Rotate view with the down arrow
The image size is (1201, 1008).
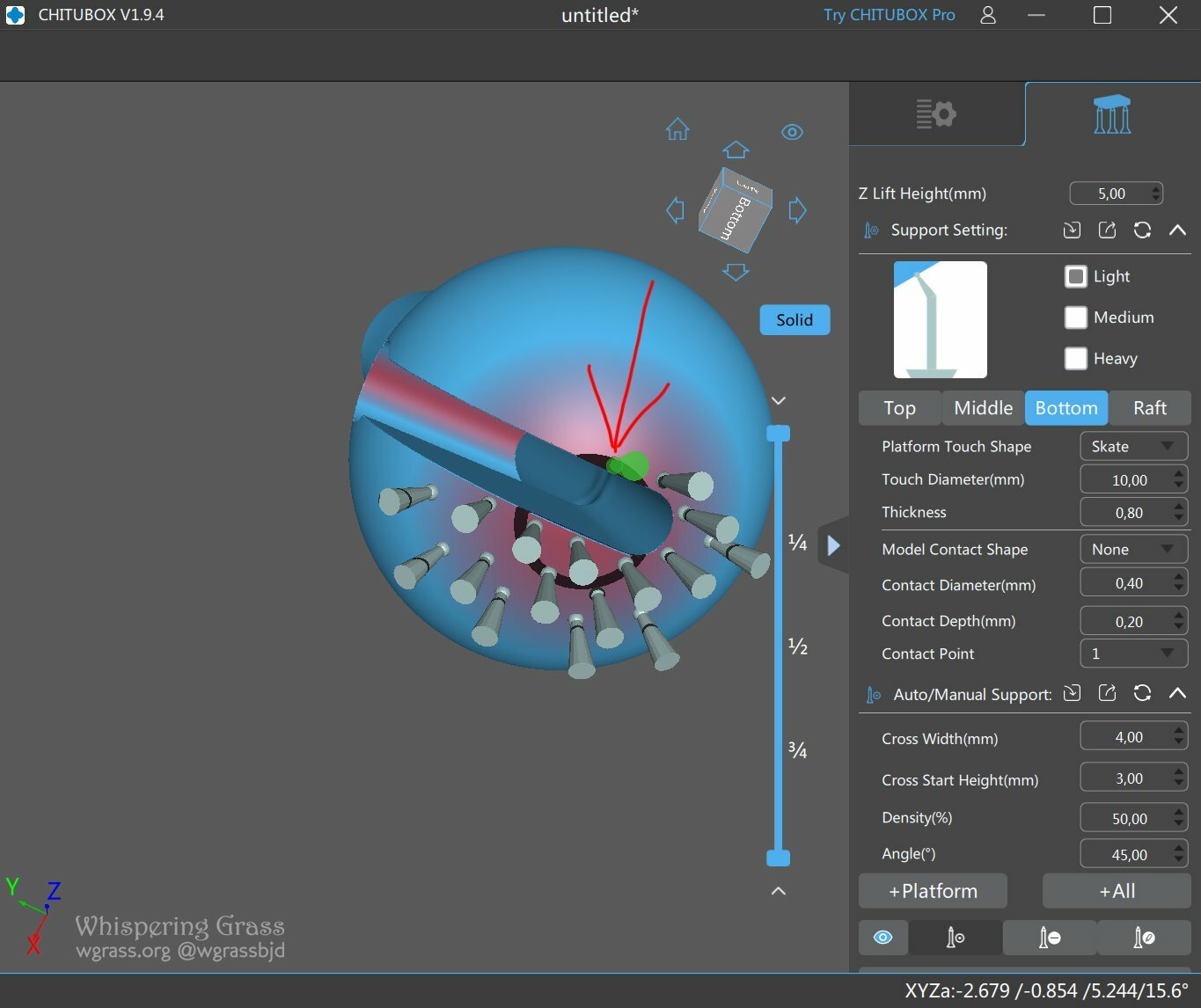pos(736,272)
